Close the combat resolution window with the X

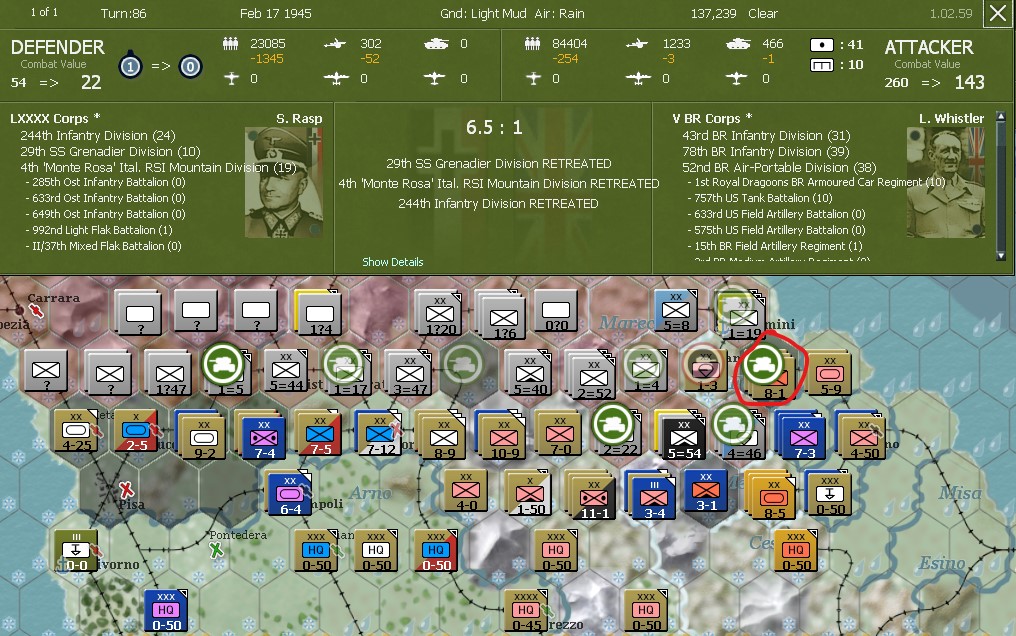(x=1000, y=13)
